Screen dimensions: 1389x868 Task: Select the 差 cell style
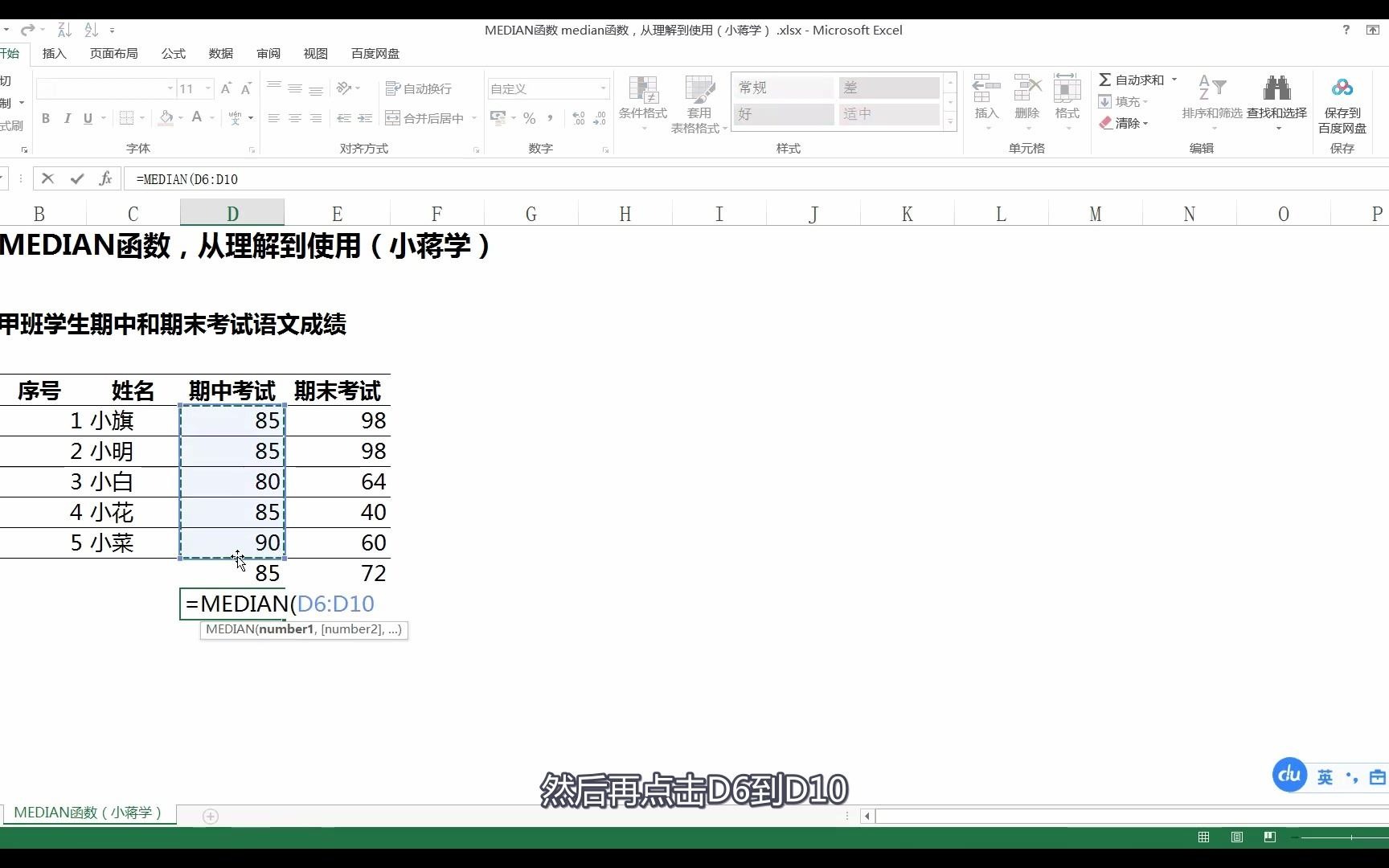click(889, 88)
